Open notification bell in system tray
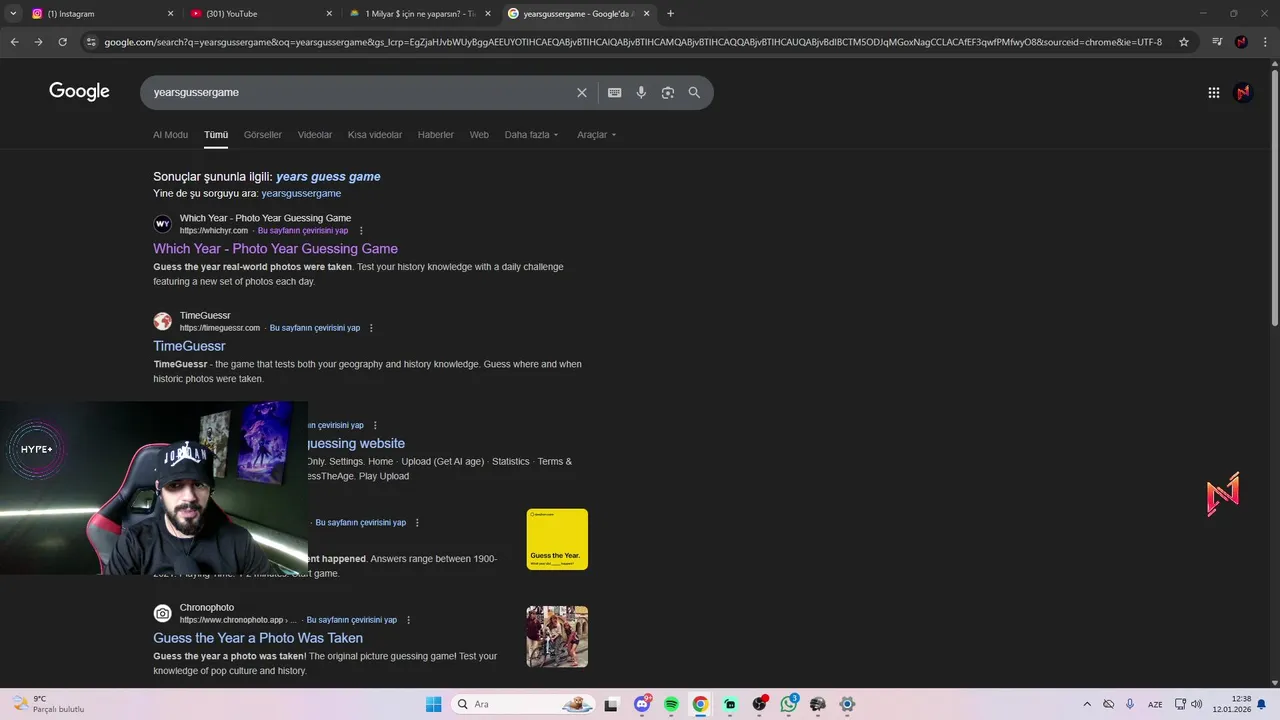The width and height of the screenshot is (1280, 720). (x=1261, y=704)
